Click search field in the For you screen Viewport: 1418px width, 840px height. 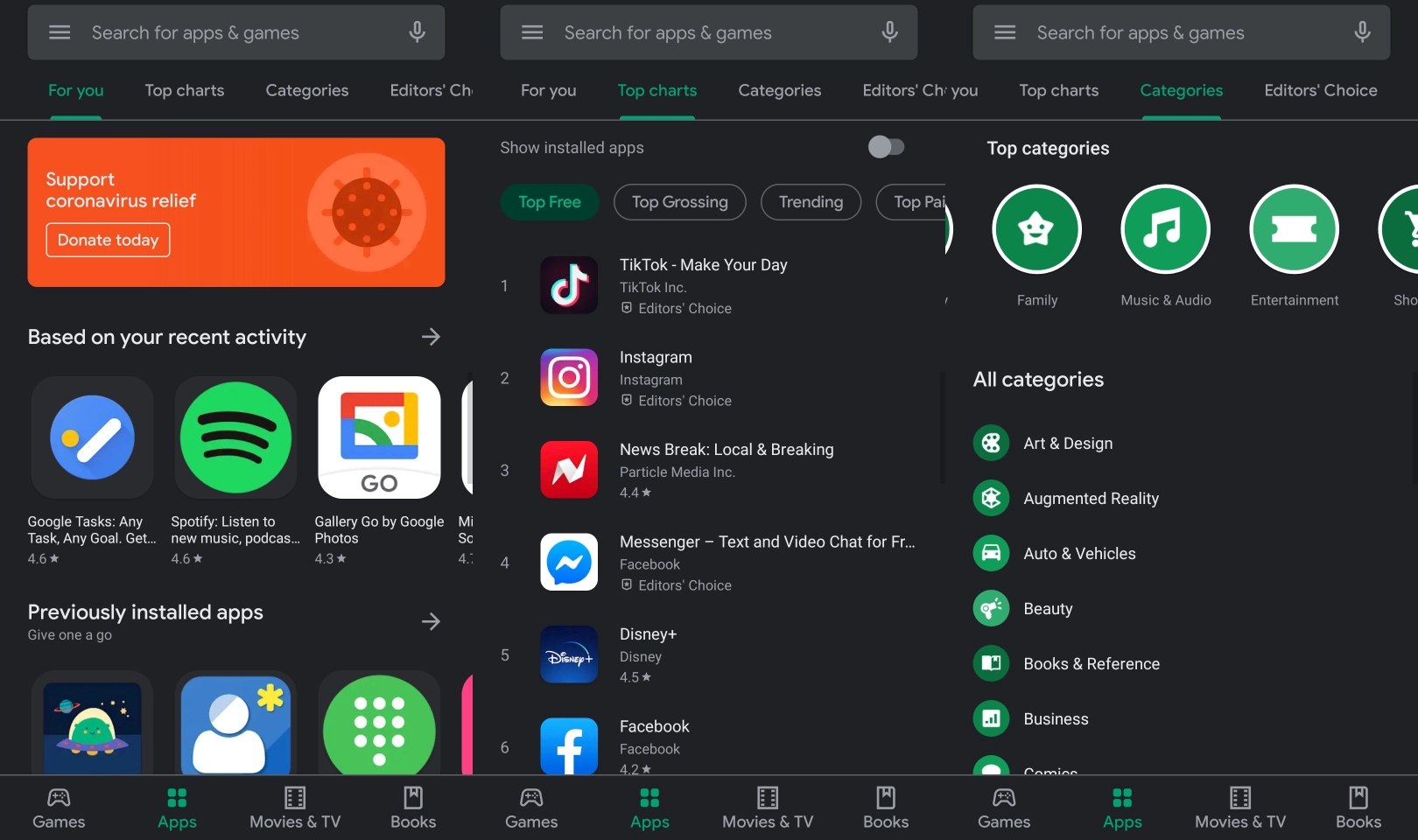click(236, 32)
